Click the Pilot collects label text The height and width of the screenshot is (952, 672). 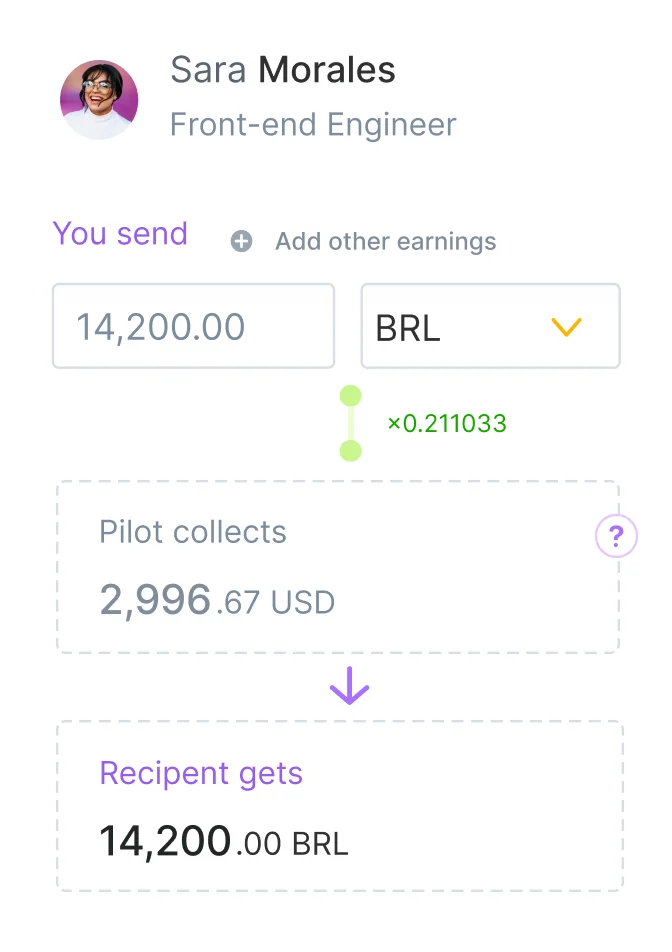tap(193, 532)
